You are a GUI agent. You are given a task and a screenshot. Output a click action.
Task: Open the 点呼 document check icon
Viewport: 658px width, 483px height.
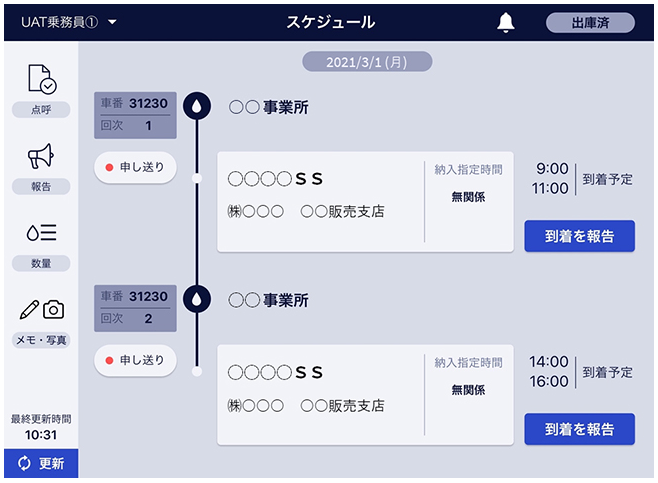[42, 78]
